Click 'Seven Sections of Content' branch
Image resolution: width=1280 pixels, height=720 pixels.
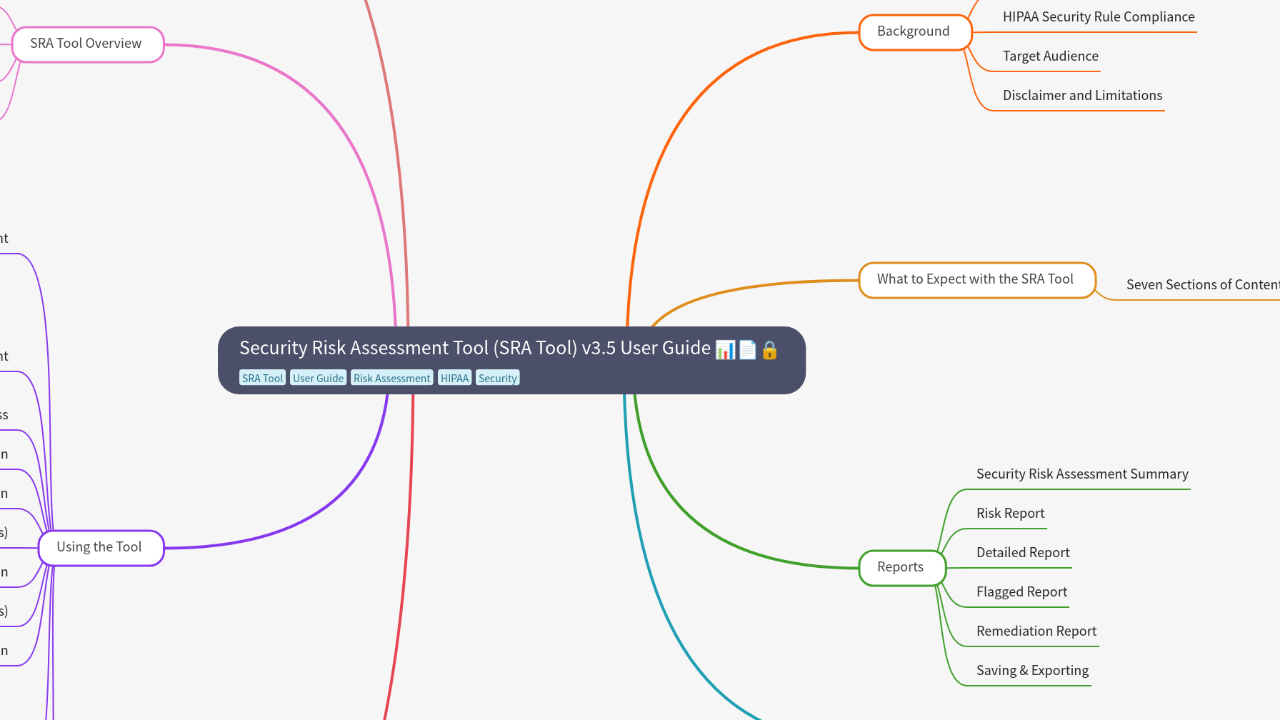tap(1203, 285)
